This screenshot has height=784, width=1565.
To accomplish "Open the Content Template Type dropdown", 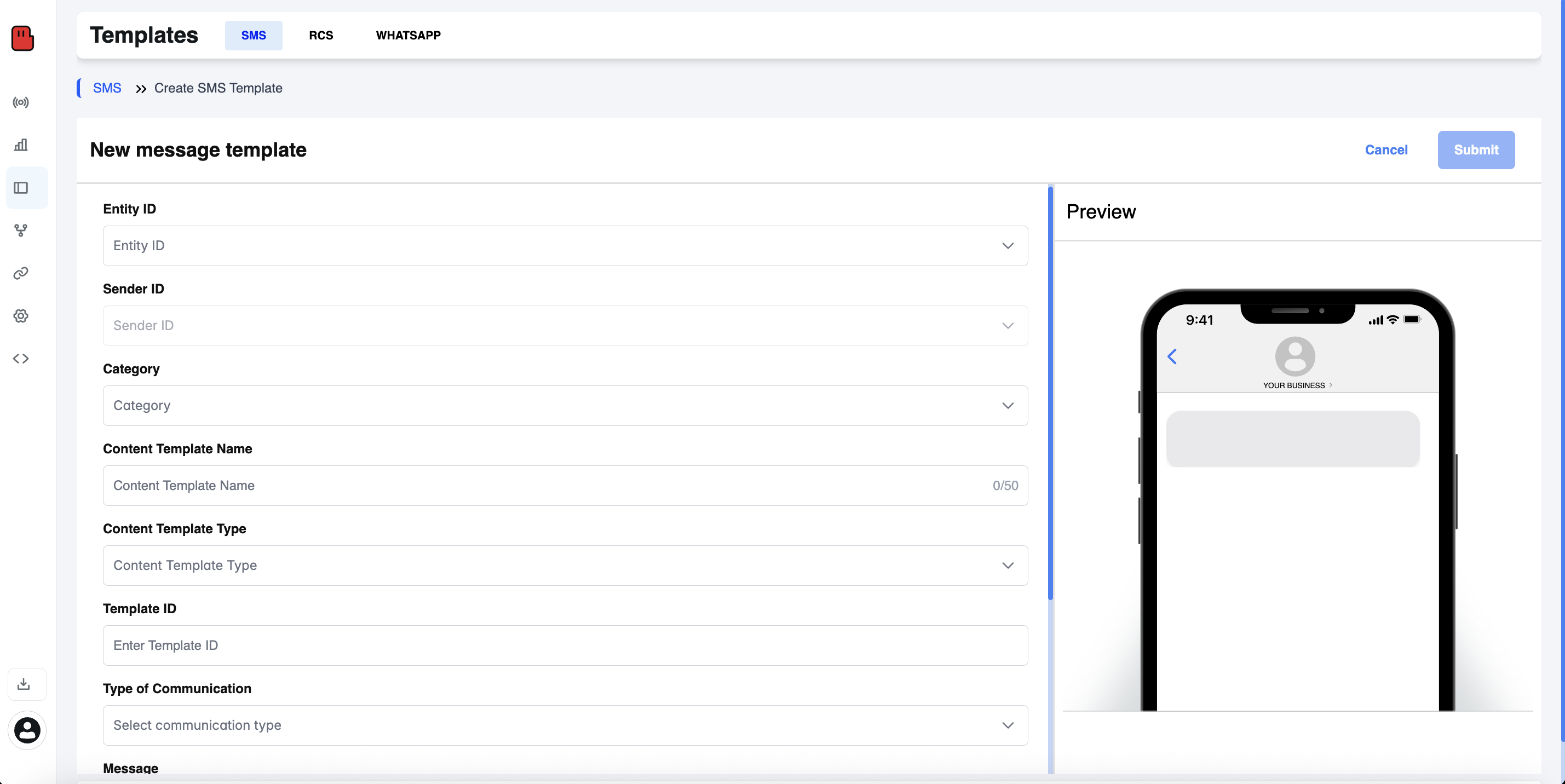I will click(x=565, y=566).
